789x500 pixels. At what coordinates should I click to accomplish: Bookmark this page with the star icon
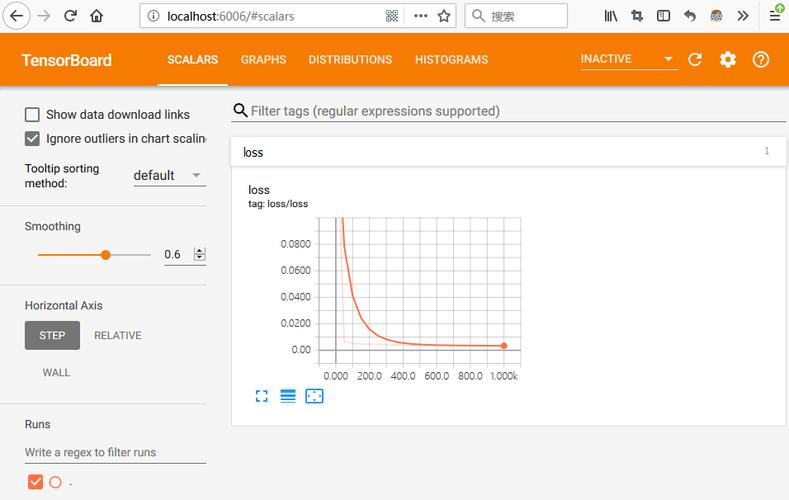pyautogui.click(x=444, y=16)
